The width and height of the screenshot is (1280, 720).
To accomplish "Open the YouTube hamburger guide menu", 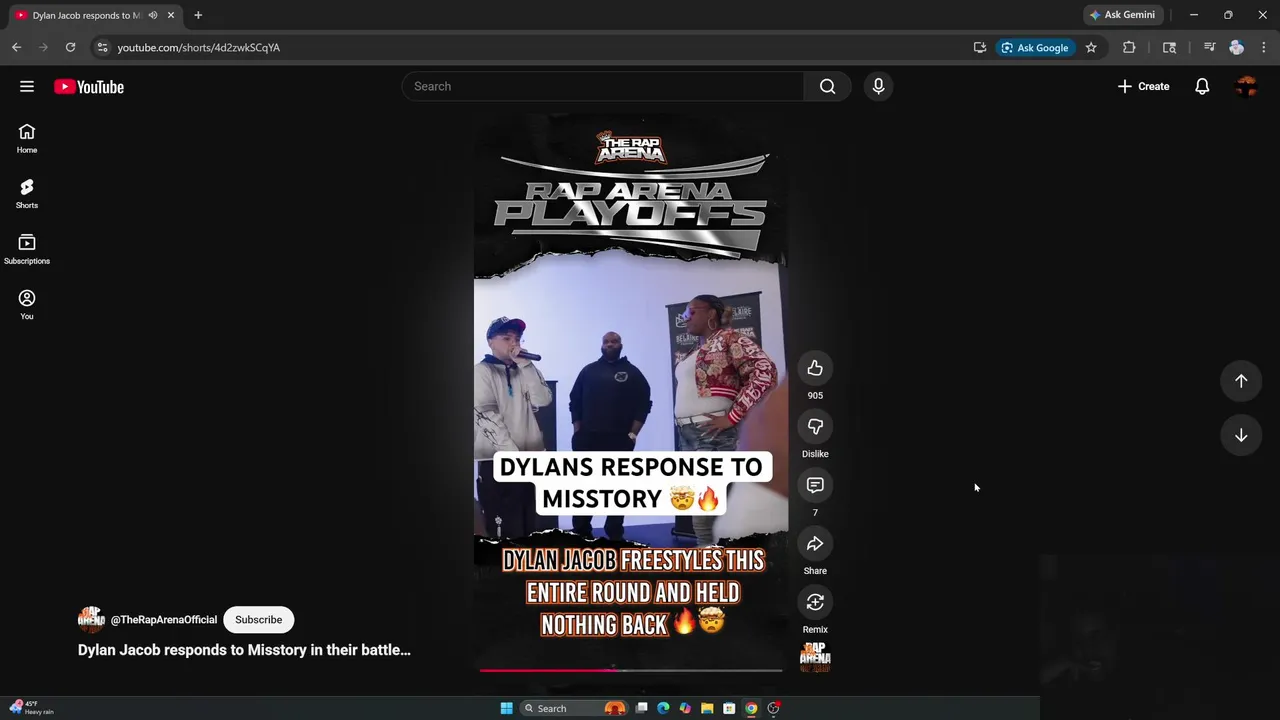I will point(27,87).
